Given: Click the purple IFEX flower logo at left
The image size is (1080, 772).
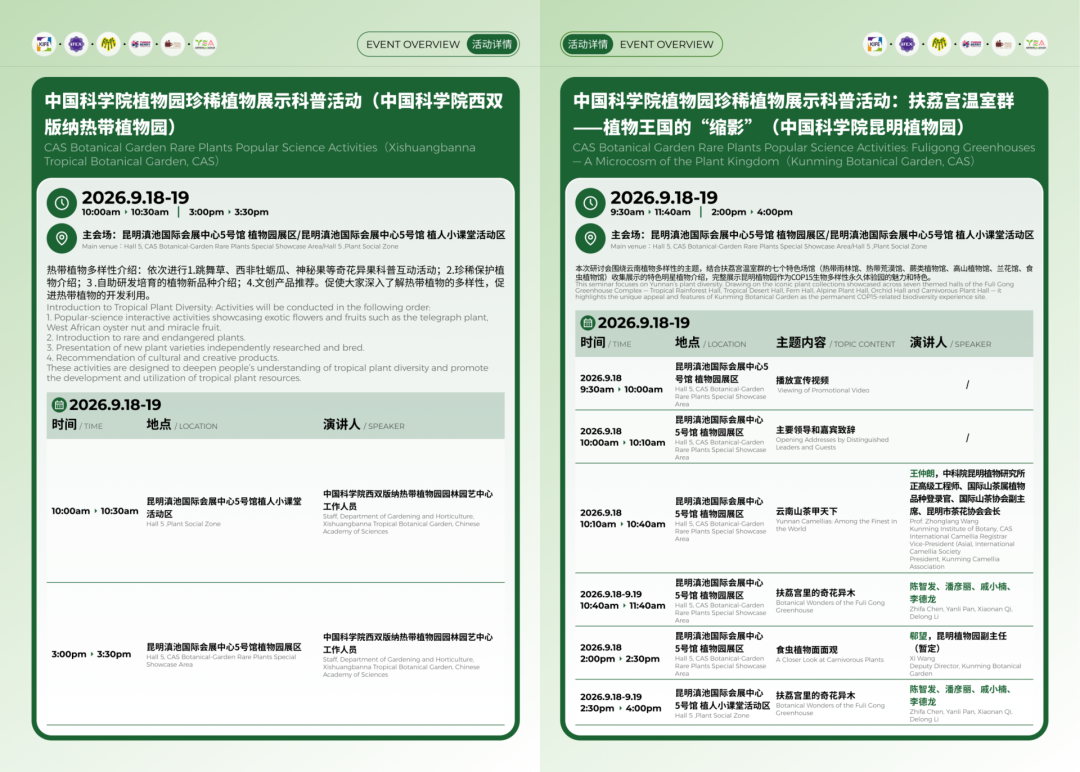Looking at the screenshot, I should click(x=76, y=44).
